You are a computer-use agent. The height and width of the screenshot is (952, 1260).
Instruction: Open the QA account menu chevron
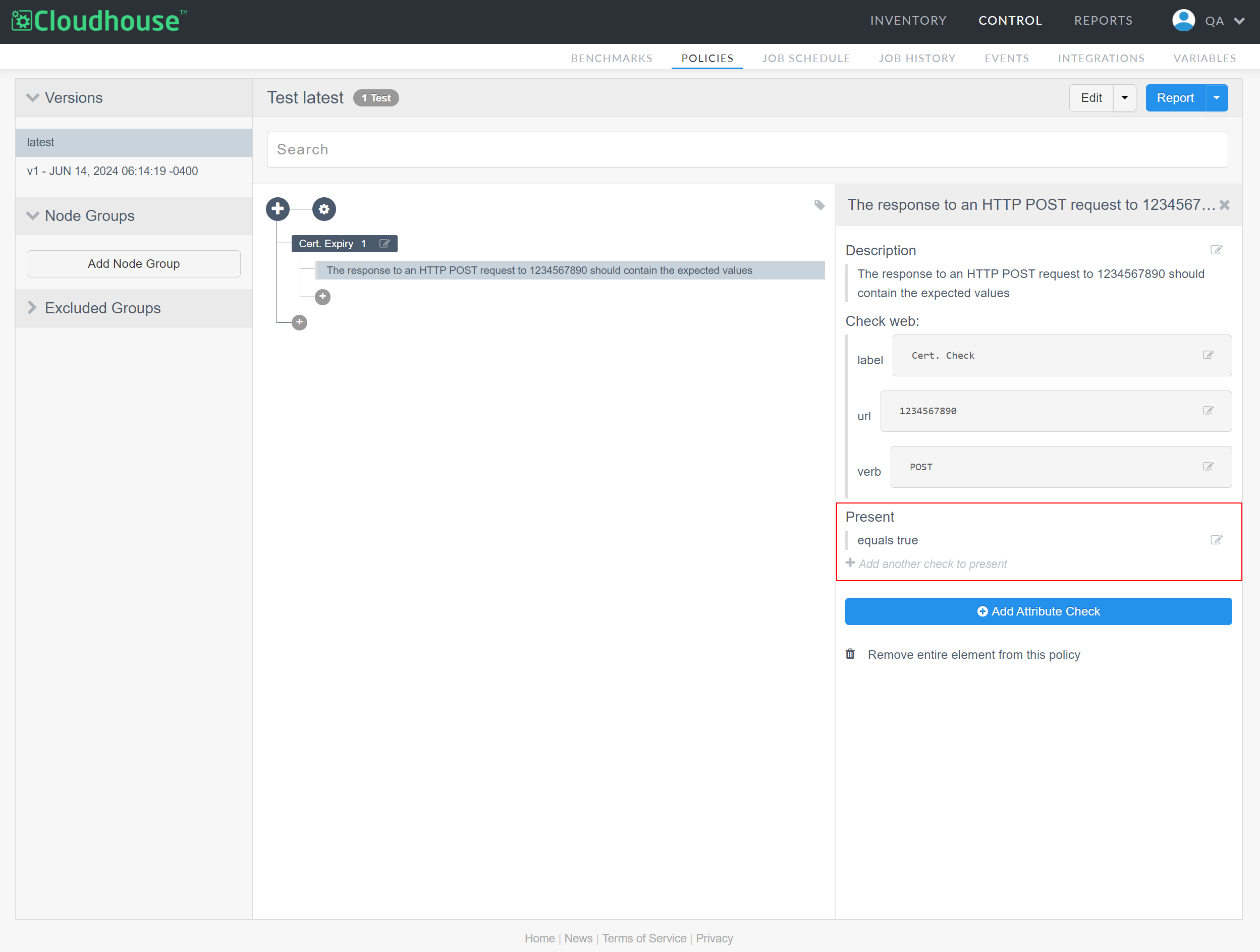[x=1238, y=21]
